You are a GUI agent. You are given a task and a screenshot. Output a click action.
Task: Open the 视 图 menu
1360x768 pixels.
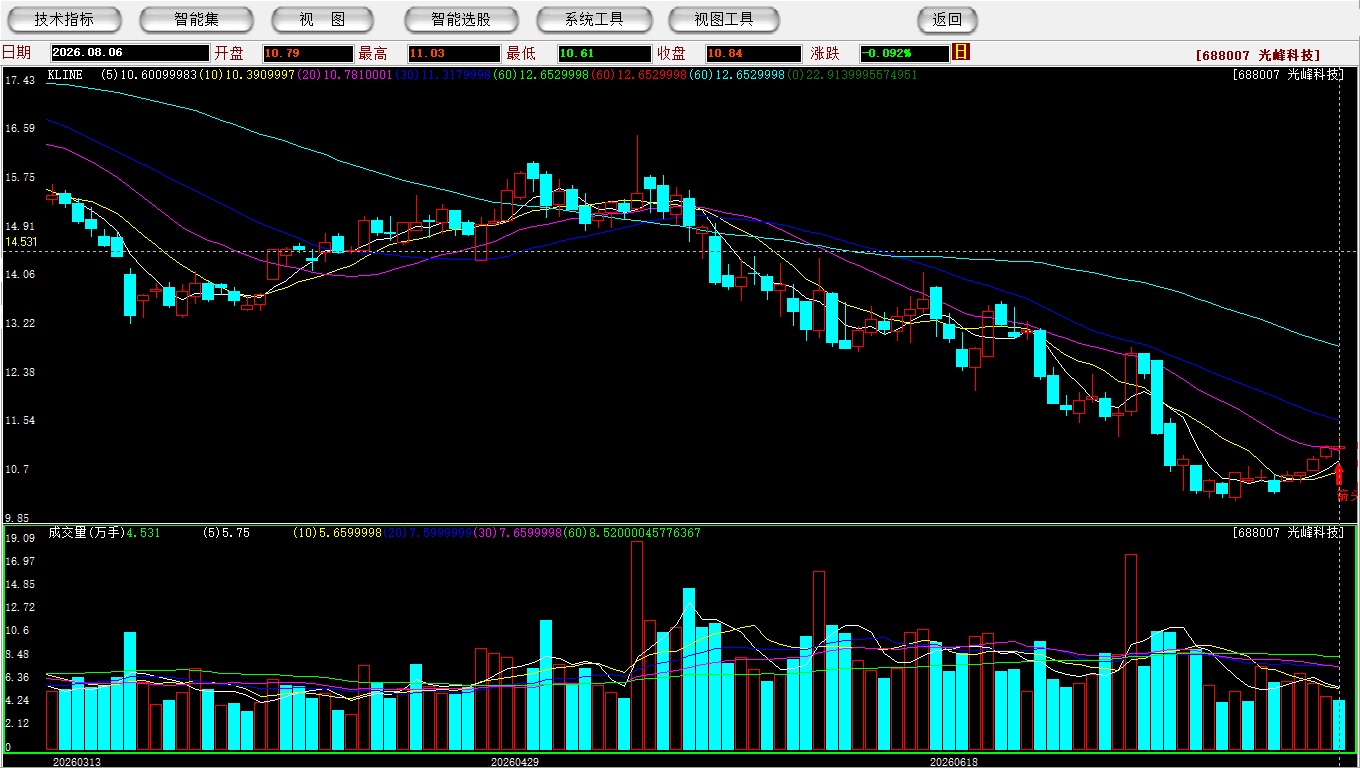pos(322,19)
